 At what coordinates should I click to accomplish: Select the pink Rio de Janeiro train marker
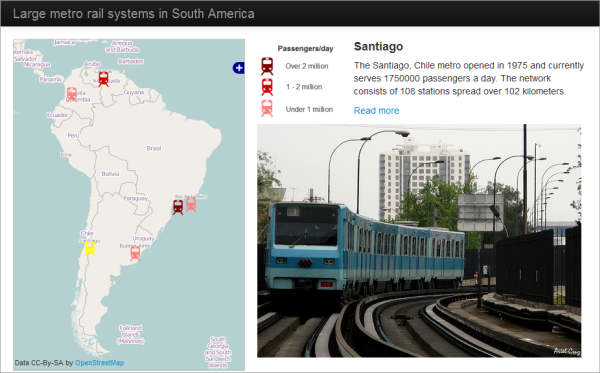(191, 204)
